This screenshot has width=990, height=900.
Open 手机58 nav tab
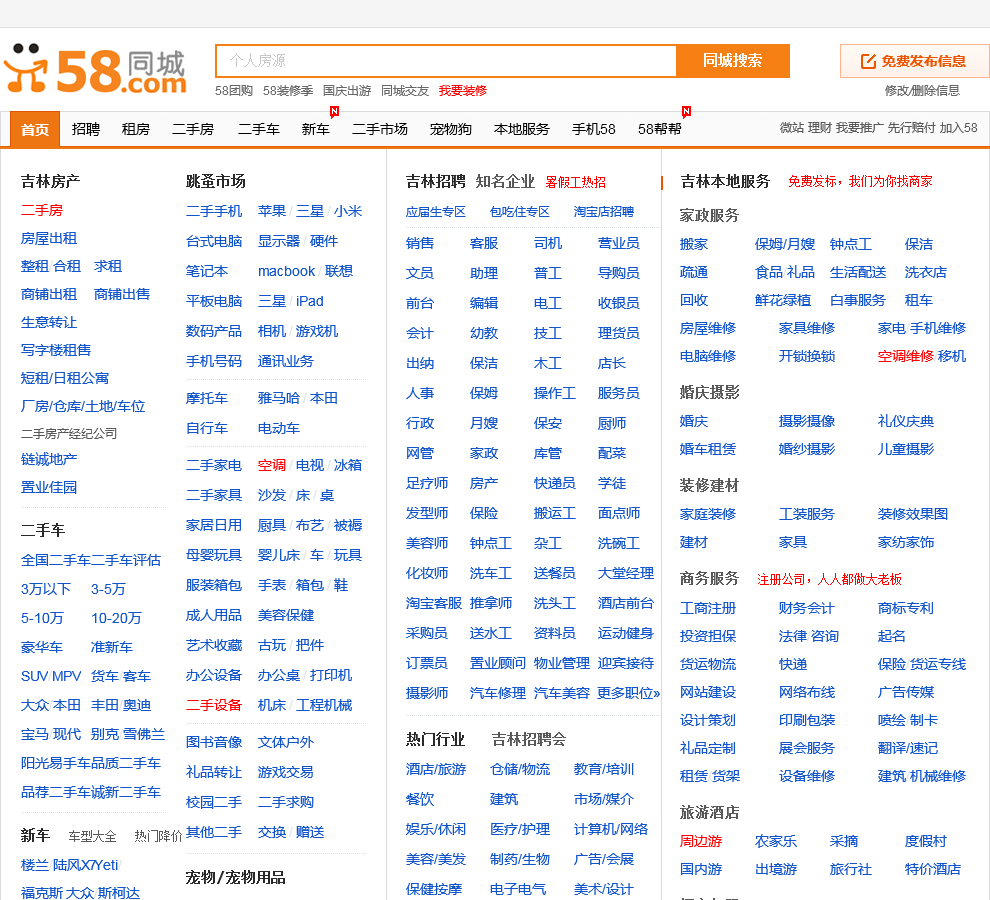(x=593, y=129)
